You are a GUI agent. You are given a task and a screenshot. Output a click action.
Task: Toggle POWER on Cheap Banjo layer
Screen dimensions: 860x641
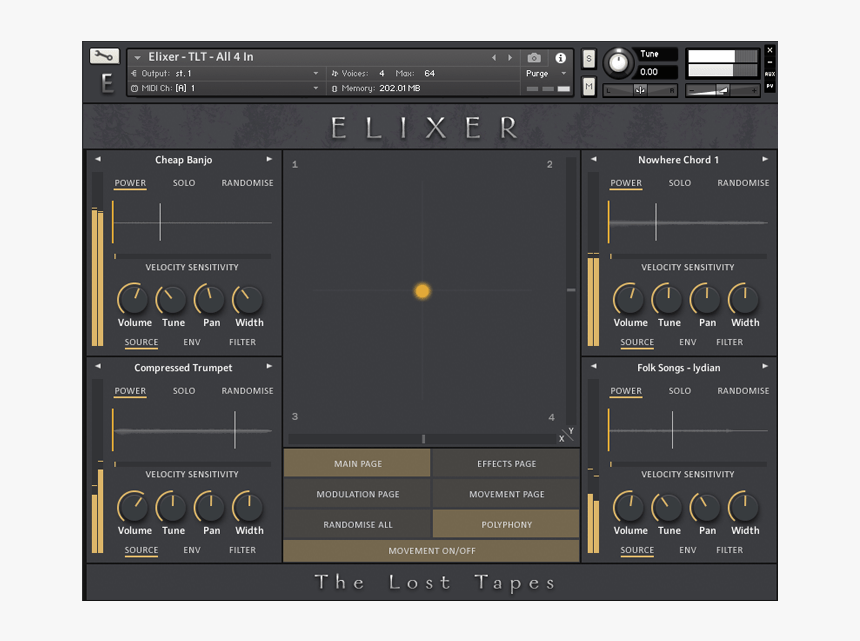coord(130,183)
